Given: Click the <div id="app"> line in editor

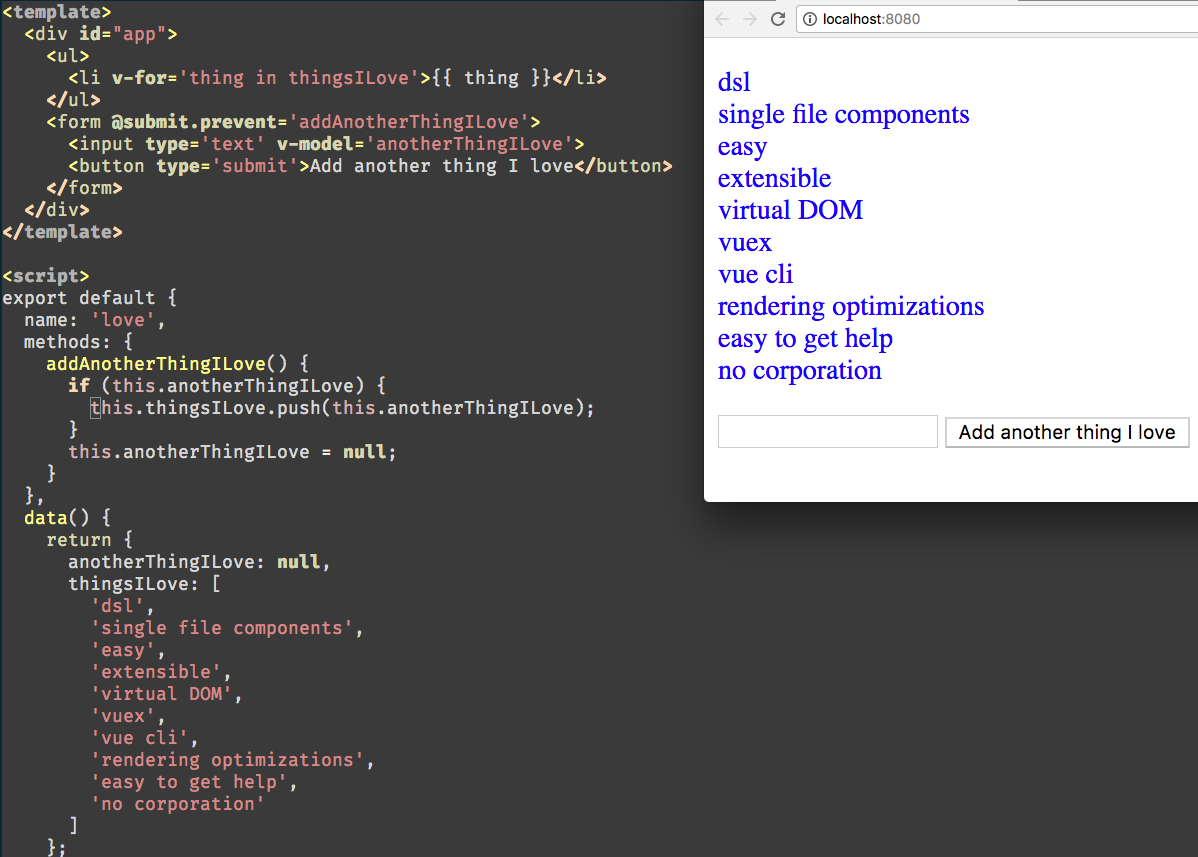Looking at the screenshot, I should pos(101,34).
